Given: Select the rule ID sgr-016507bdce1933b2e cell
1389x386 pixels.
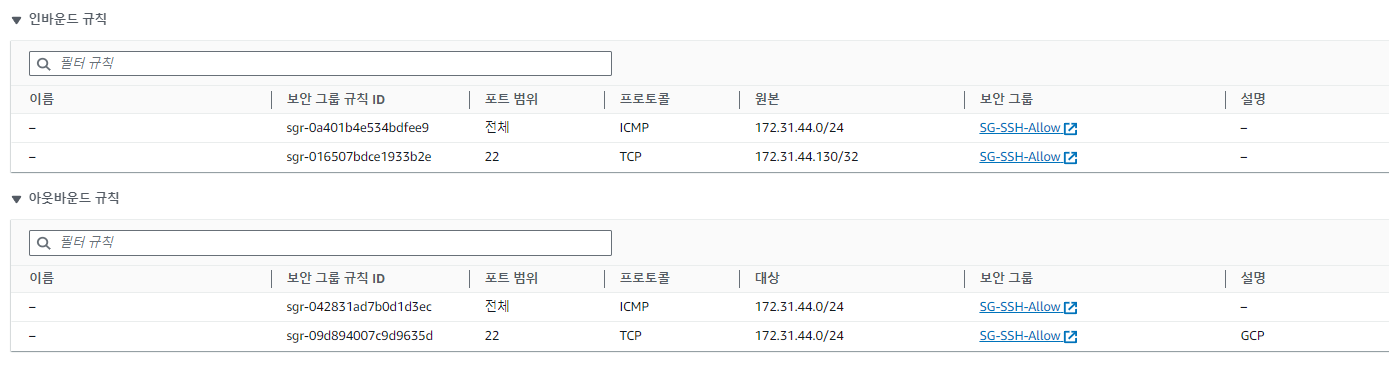Looking at the screenshot, I should [359, 157].
